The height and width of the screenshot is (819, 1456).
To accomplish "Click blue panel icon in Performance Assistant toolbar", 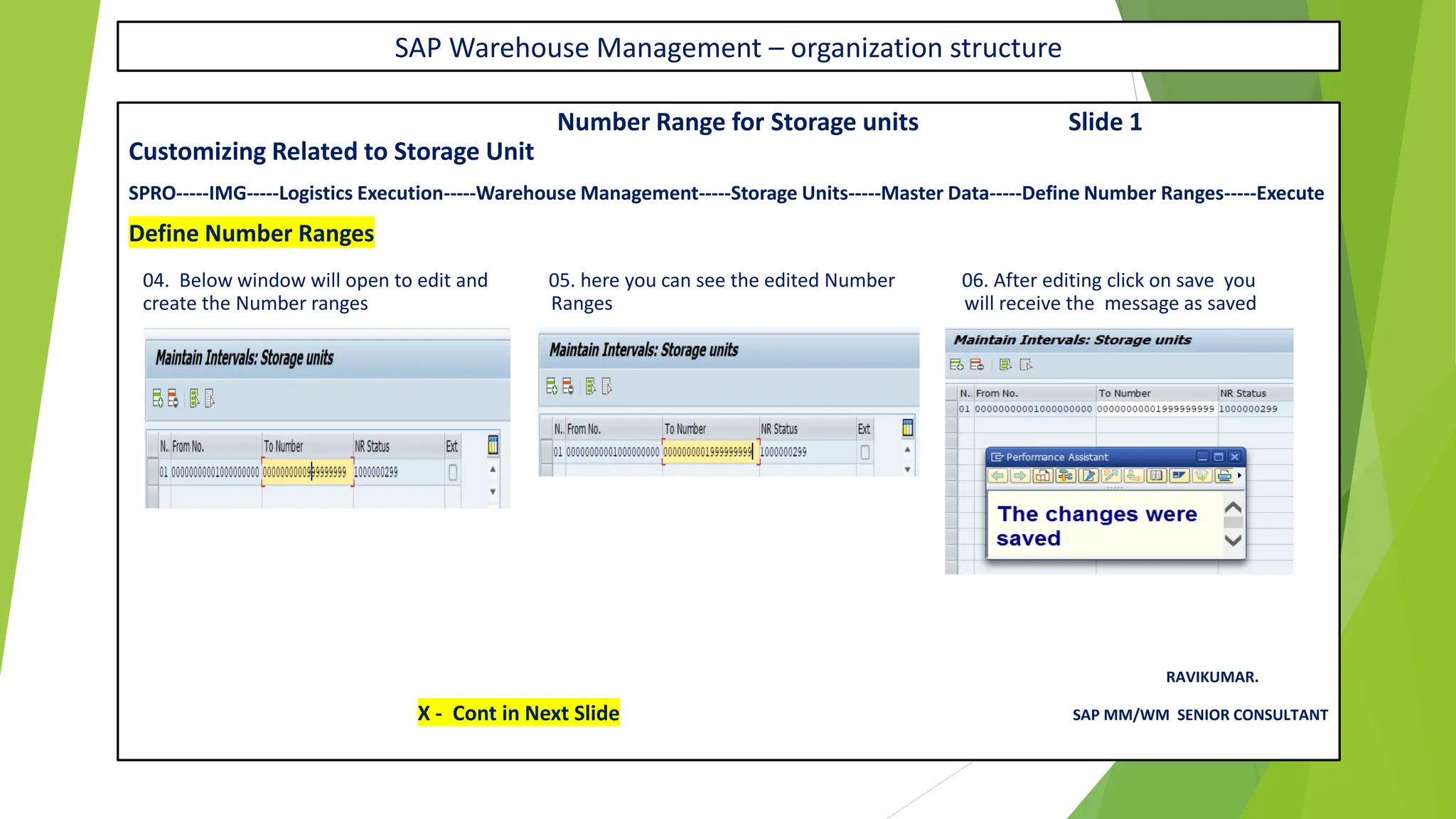I will [x=1179, y=476].
